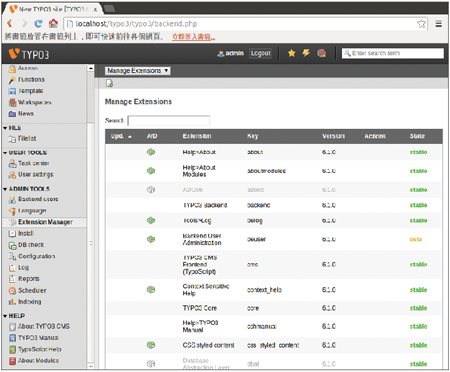This screenshot has width=450, height=372.
Task: Click the sidebar scrollbar down arrow
Action: tap(91, 366)
